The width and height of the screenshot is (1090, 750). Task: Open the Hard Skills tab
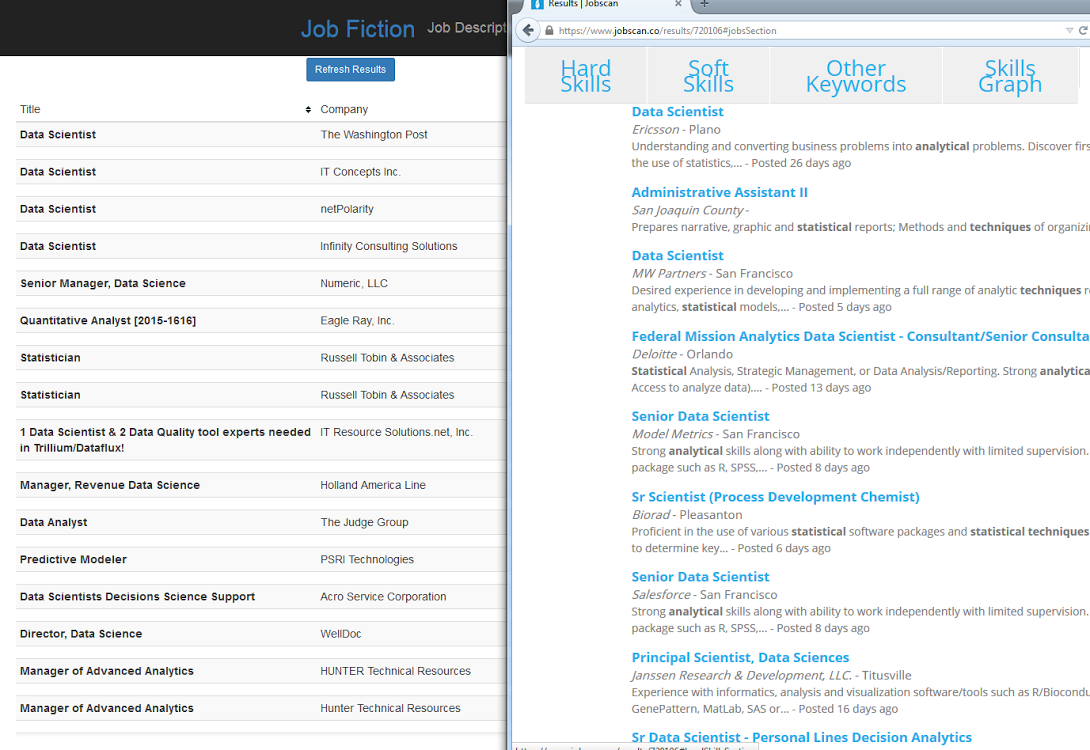coord(585,76)
